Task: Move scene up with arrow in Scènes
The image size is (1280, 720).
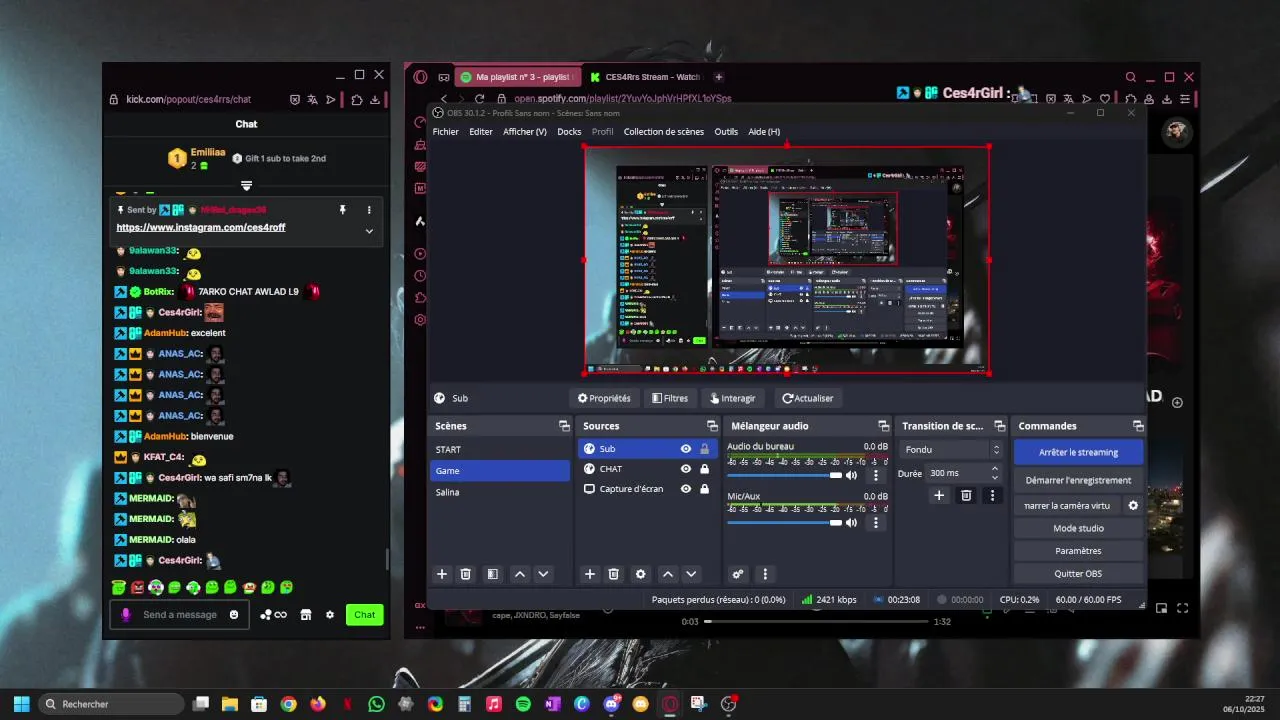Action: pyautogui.click(x=519, y=574)
